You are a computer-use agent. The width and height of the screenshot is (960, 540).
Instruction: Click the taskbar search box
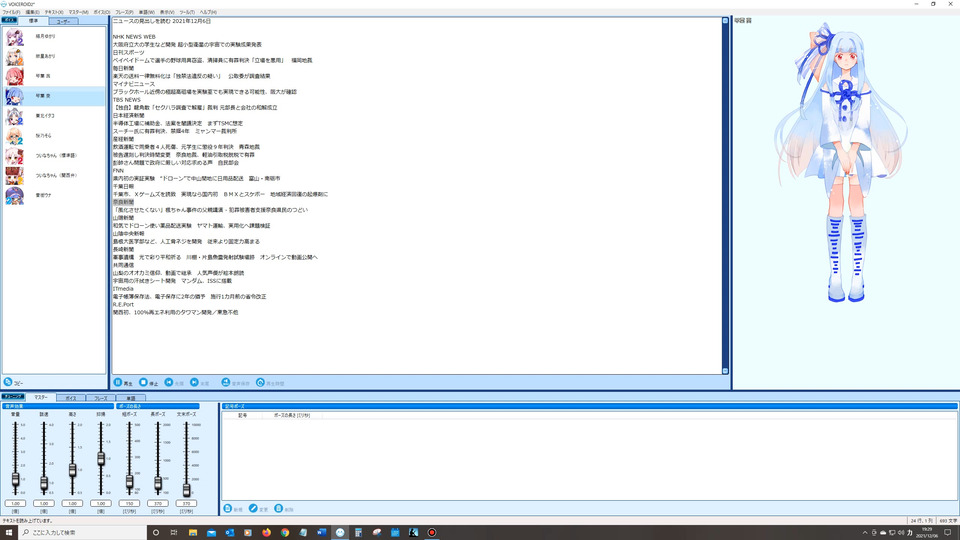(83, 533)
